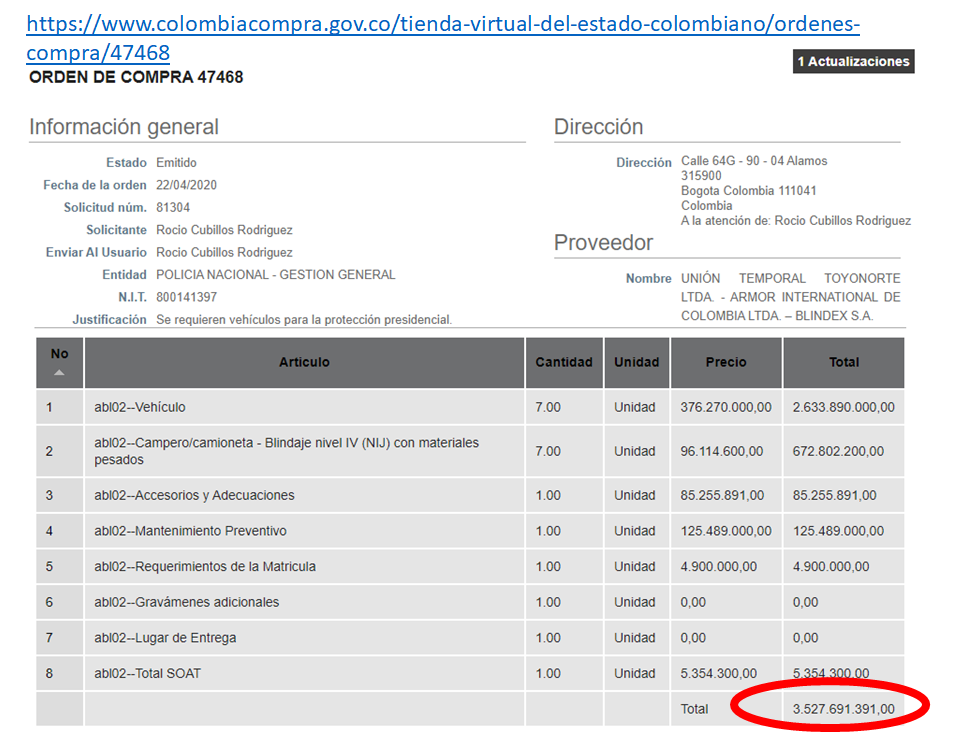This screenshot has width=960, height=748.
Task: Click the Accesorios y Adecuaciones item
Action: pos(194,495)
